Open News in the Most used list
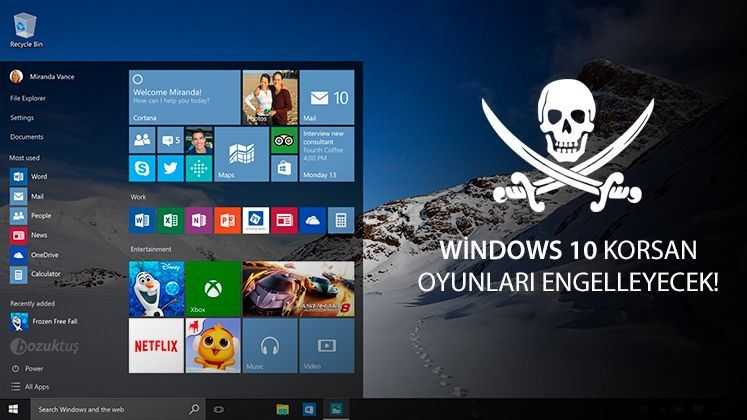 (x=29, y=235)
